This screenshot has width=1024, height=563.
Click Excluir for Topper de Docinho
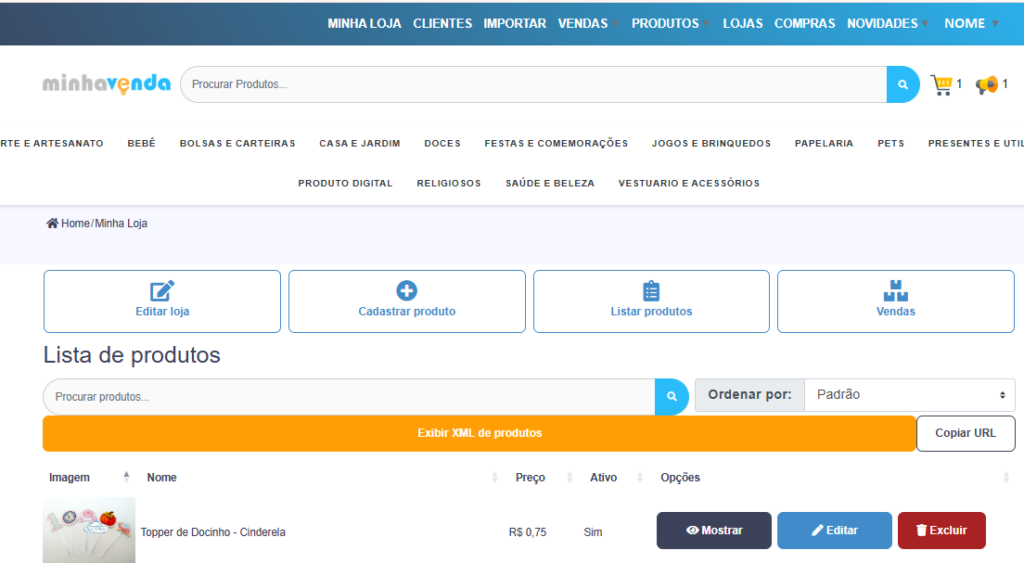tap(942, 530)
